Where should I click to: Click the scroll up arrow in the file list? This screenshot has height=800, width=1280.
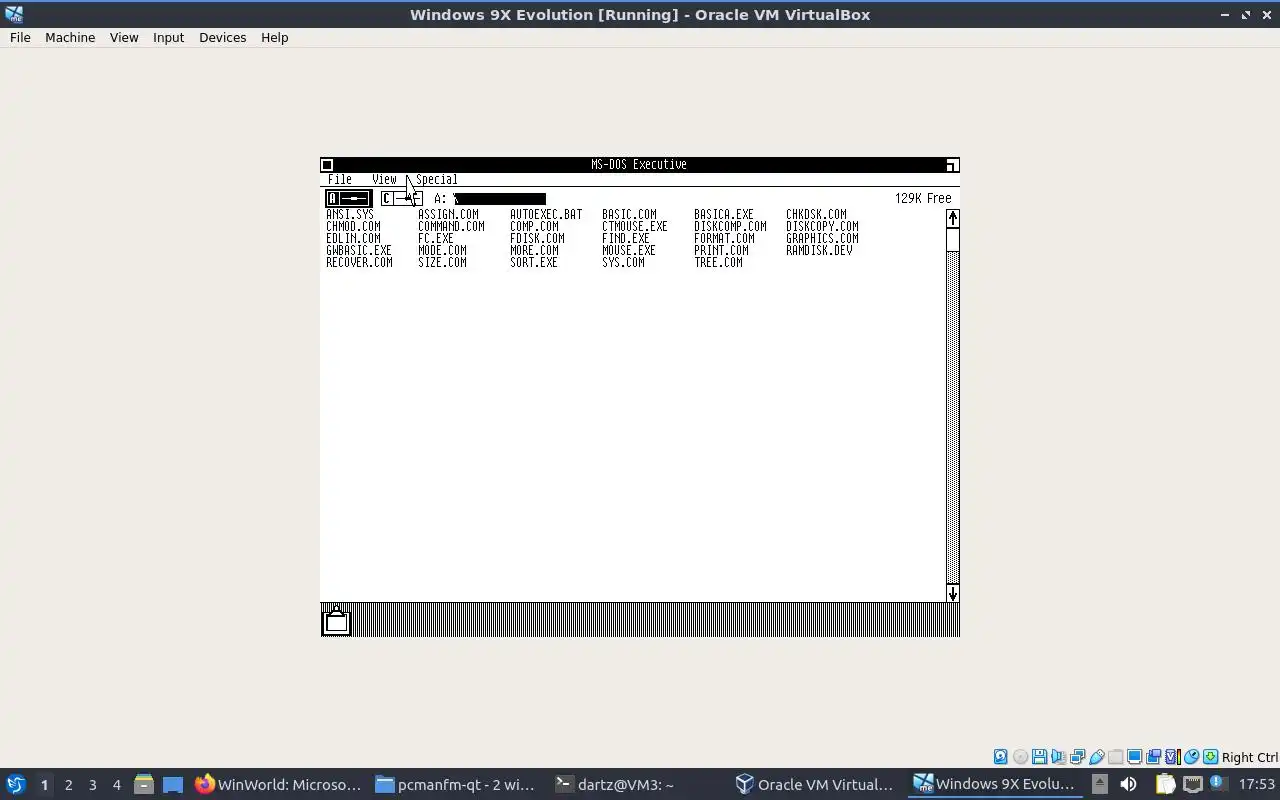pos(952,219)
